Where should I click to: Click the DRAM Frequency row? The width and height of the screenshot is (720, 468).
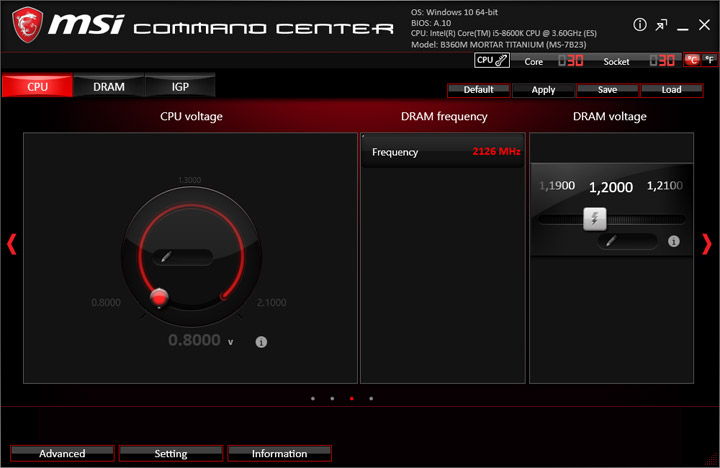pyautogui.click(x=443, y=152)
